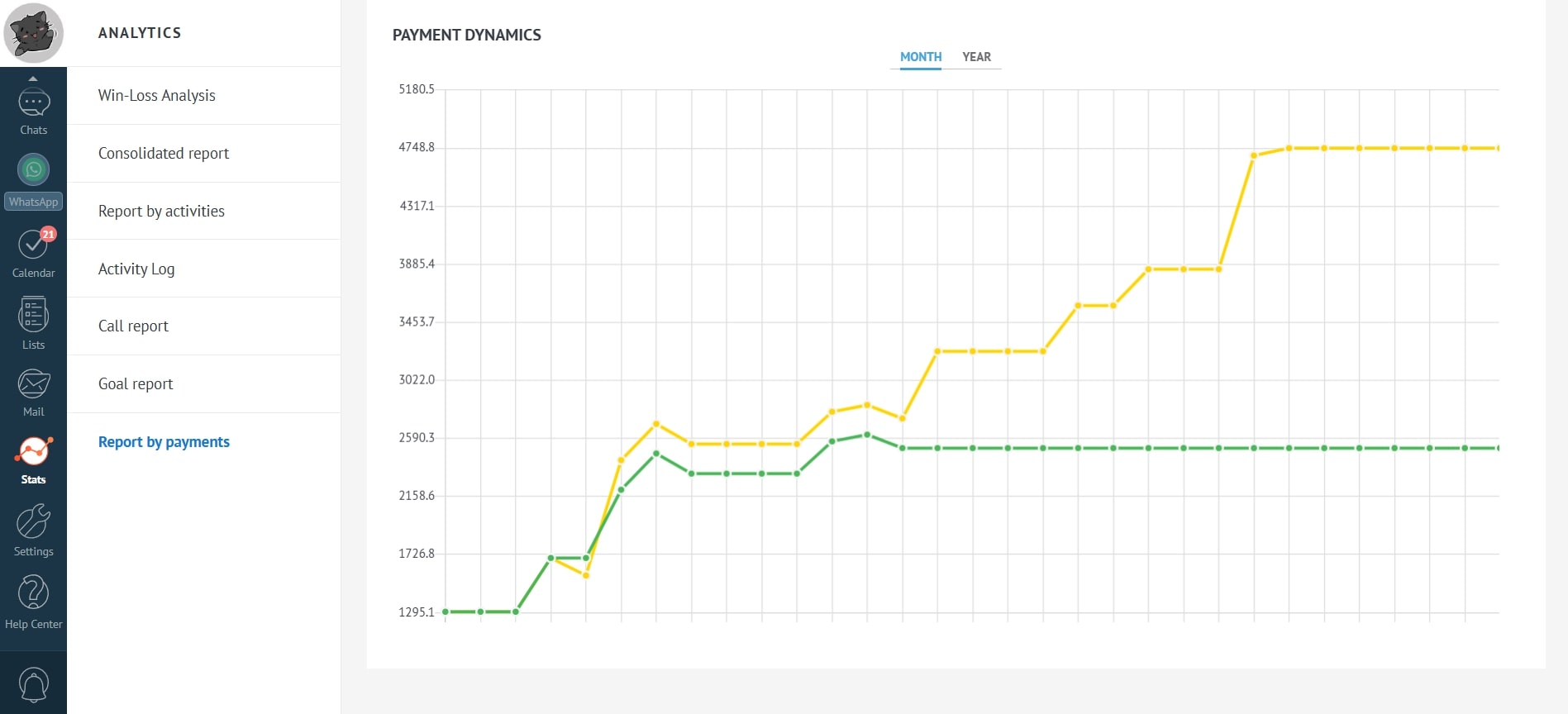The image size is (1568, 714).
Task: Select Report by activities
Action: [161, 212]
